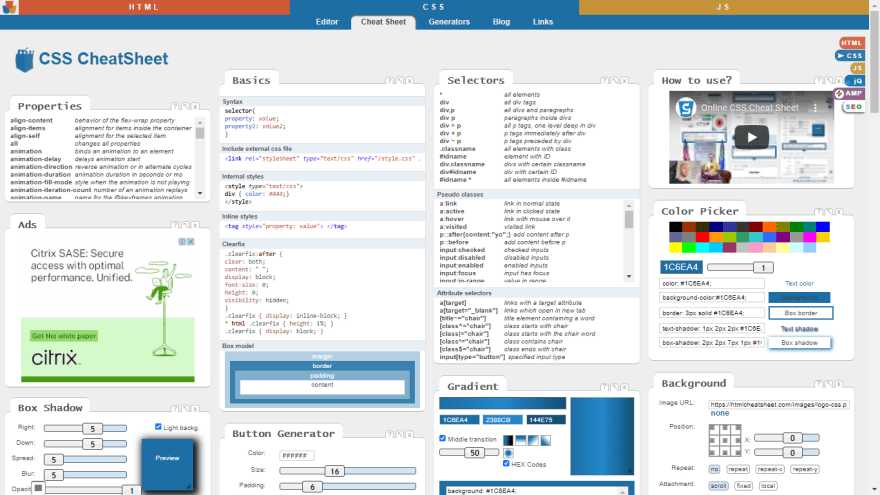Click the 'none' link under Image URL
Screen dimensions: 880x495
719,413
